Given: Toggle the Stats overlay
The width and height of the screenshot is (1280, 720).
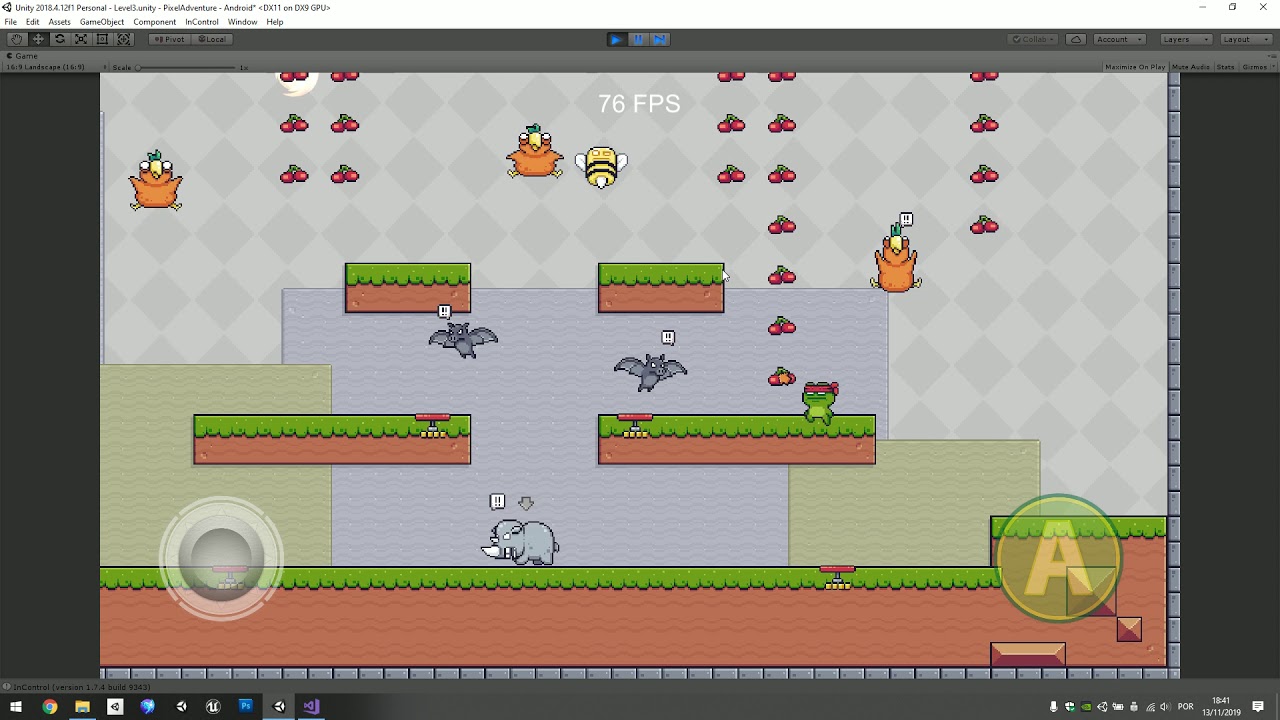Looking at the screenshot, I should pyautogui.click(x=1225, y=67).
